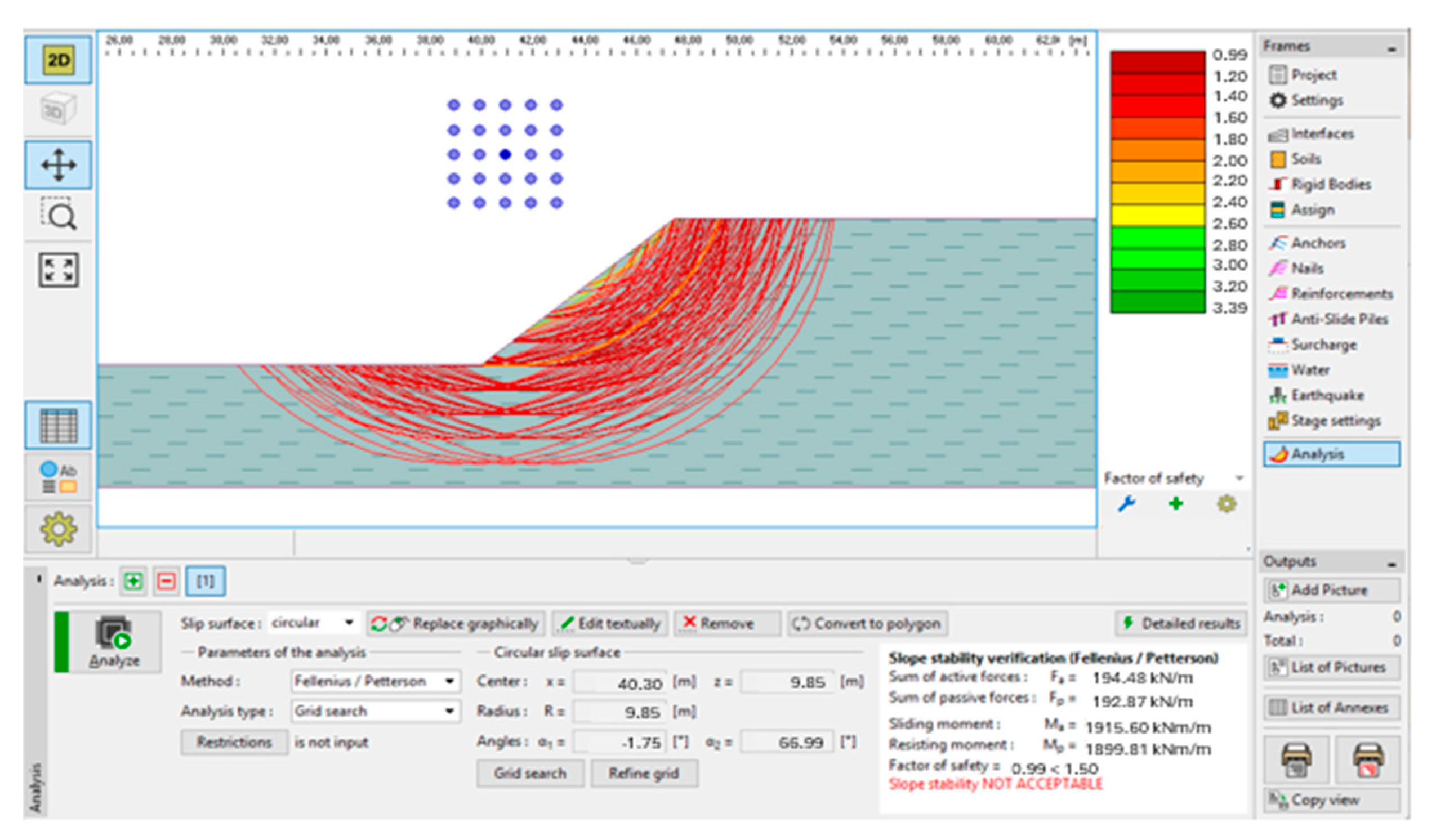Open the Soils frame
Viewport: 1436px width, 840px height.
pyautogui.click(x=1332, y=159)
